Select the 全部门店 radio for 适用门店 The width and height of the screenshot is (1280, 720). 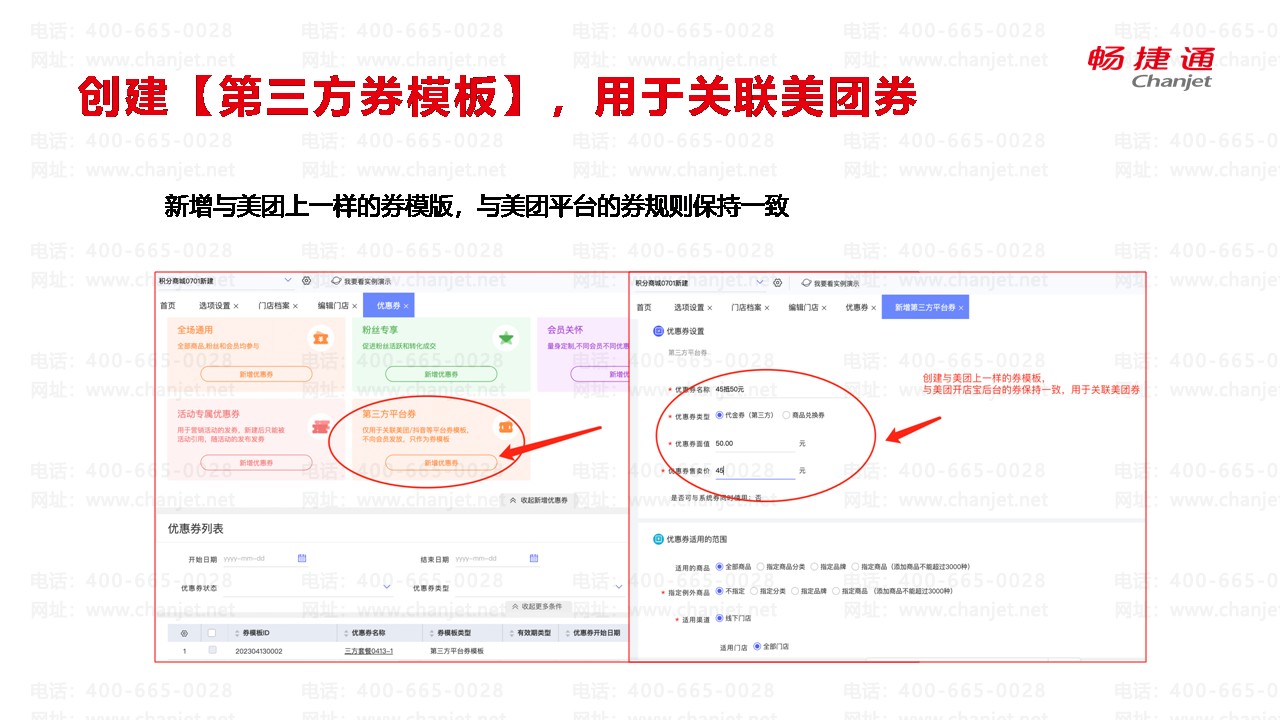[756, 647]
